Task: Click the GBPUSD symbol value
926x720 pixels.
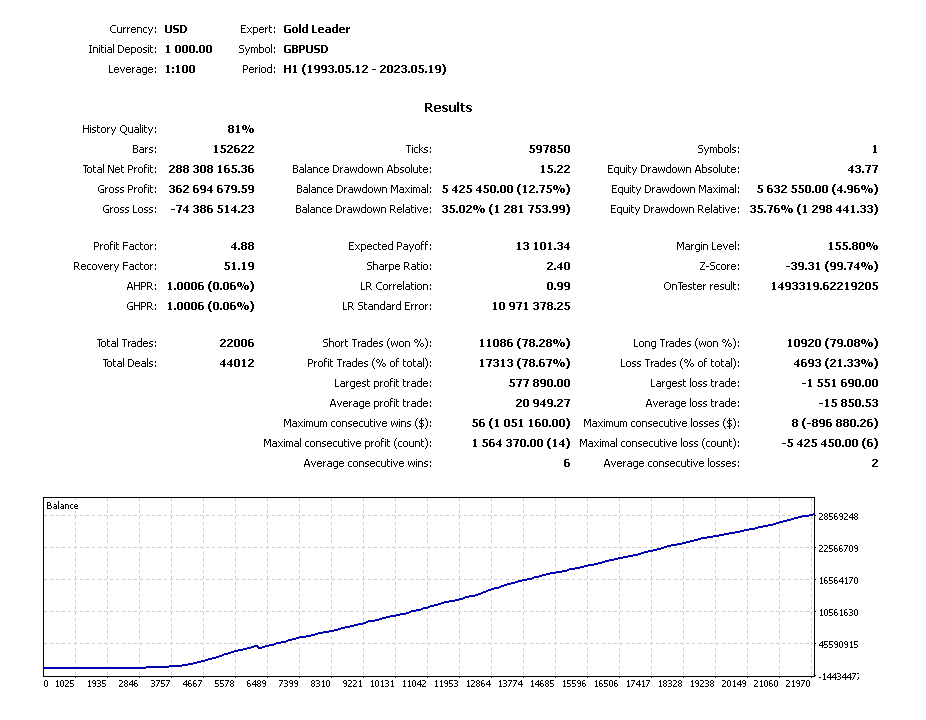Action: point(305,49)
